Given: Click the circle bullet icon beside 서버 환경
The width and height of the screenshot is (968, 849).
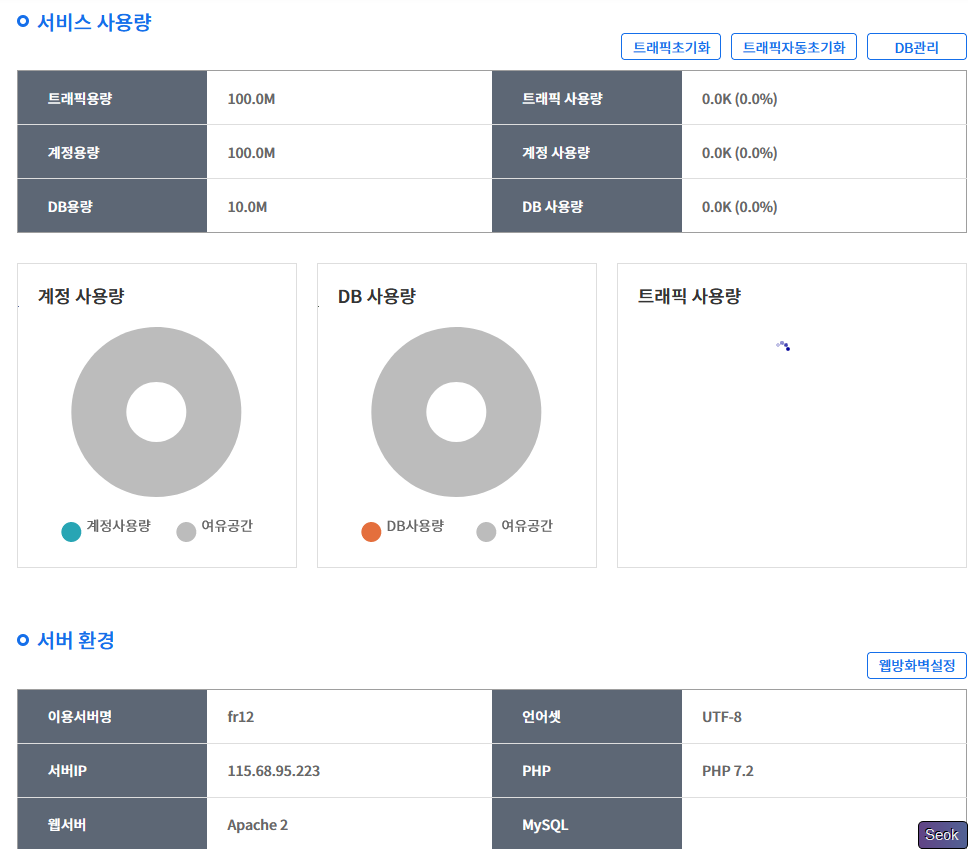Looking at the screenshot, I should click(23, 640).
